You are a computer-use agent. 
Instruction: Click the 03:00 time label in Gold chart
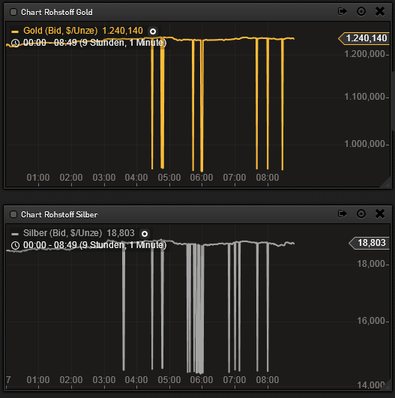pyautogui.click(x=104, y=178)
